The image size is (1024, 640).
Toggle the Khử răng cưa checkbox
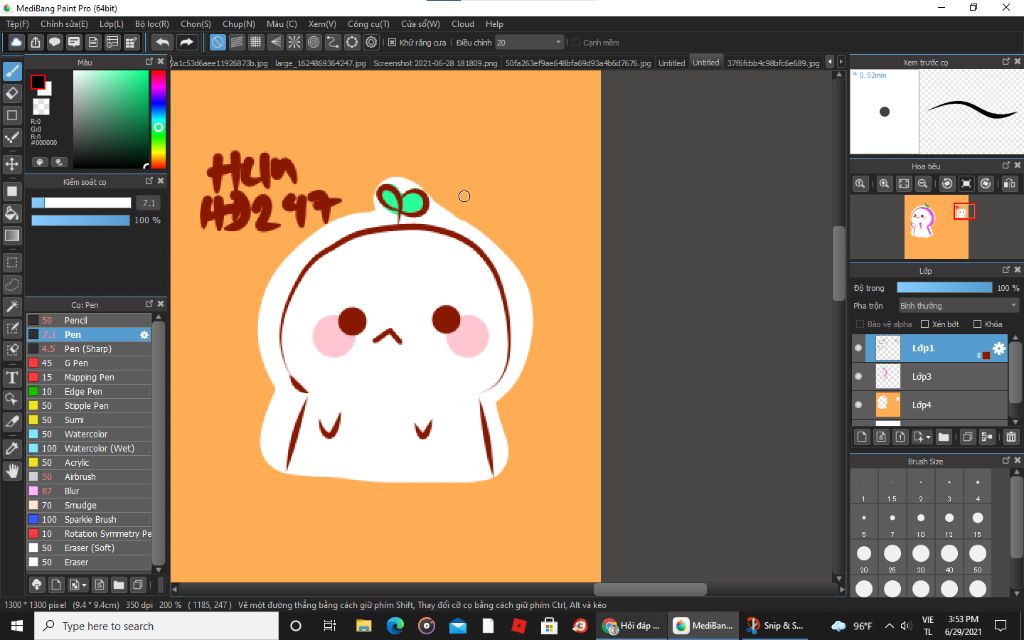click(x=392, y=42)
